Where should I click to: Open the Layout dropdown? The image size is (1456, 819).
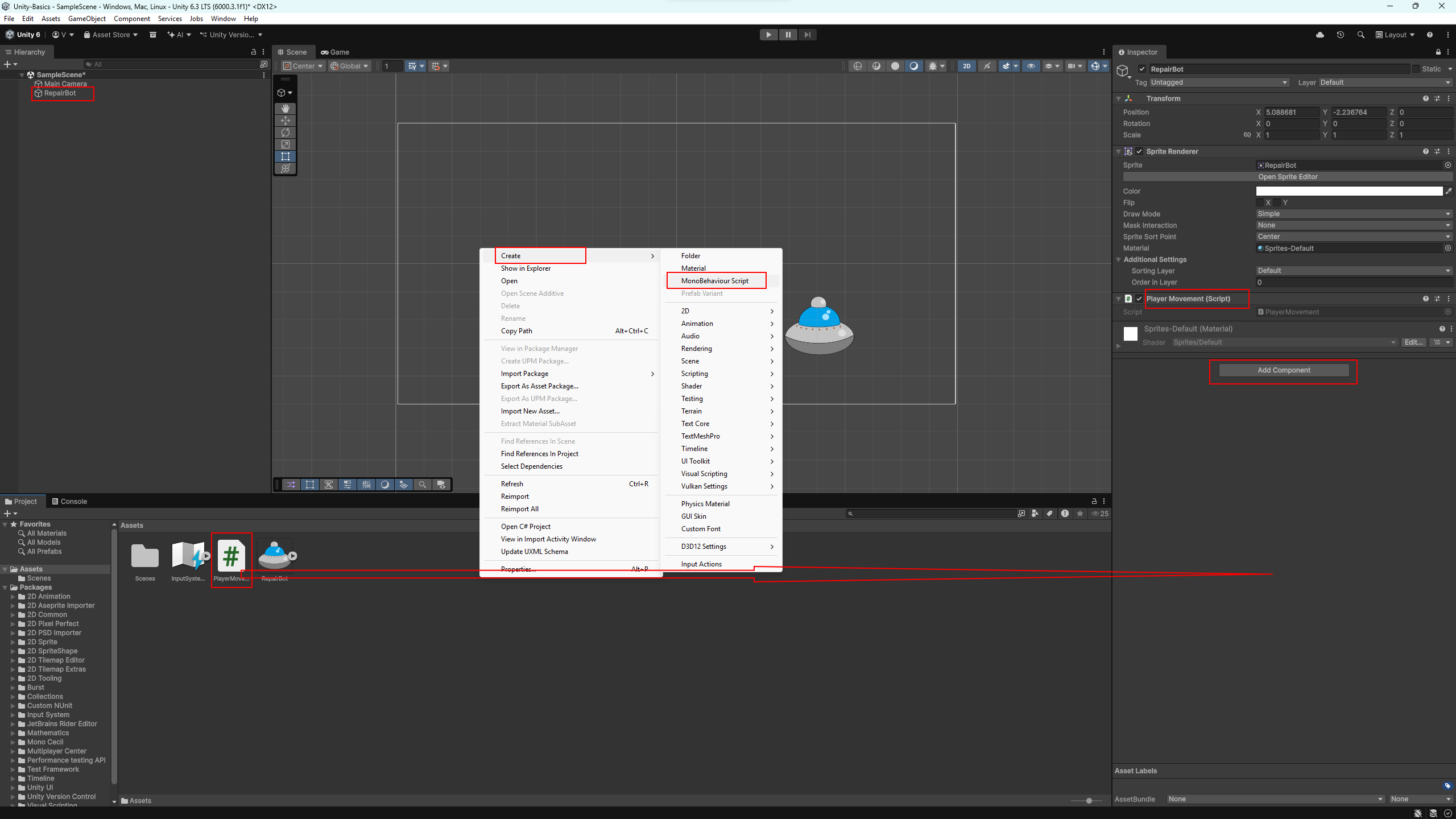pyautogui.click(x=1395, y=35)
